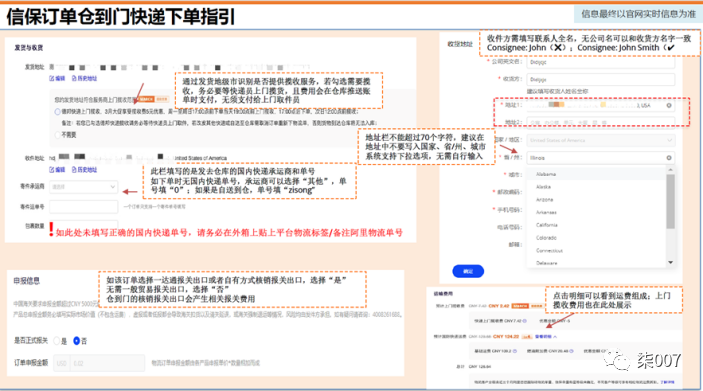The width and height of the screenshot is (703, 391).
Task: Click the 寄件运单号 tracking number field
Action: pos(83,207)
